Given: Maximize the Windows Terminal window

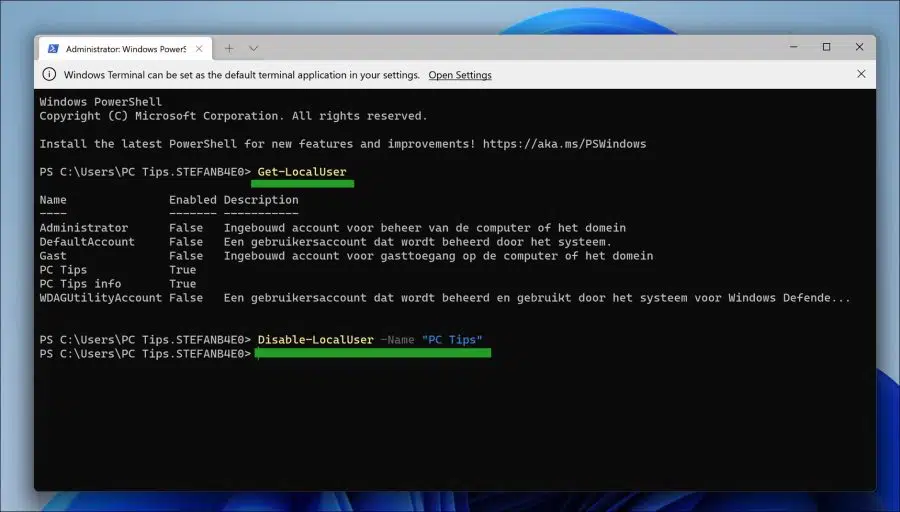Looking at the screenshot, I should (827, 47).
